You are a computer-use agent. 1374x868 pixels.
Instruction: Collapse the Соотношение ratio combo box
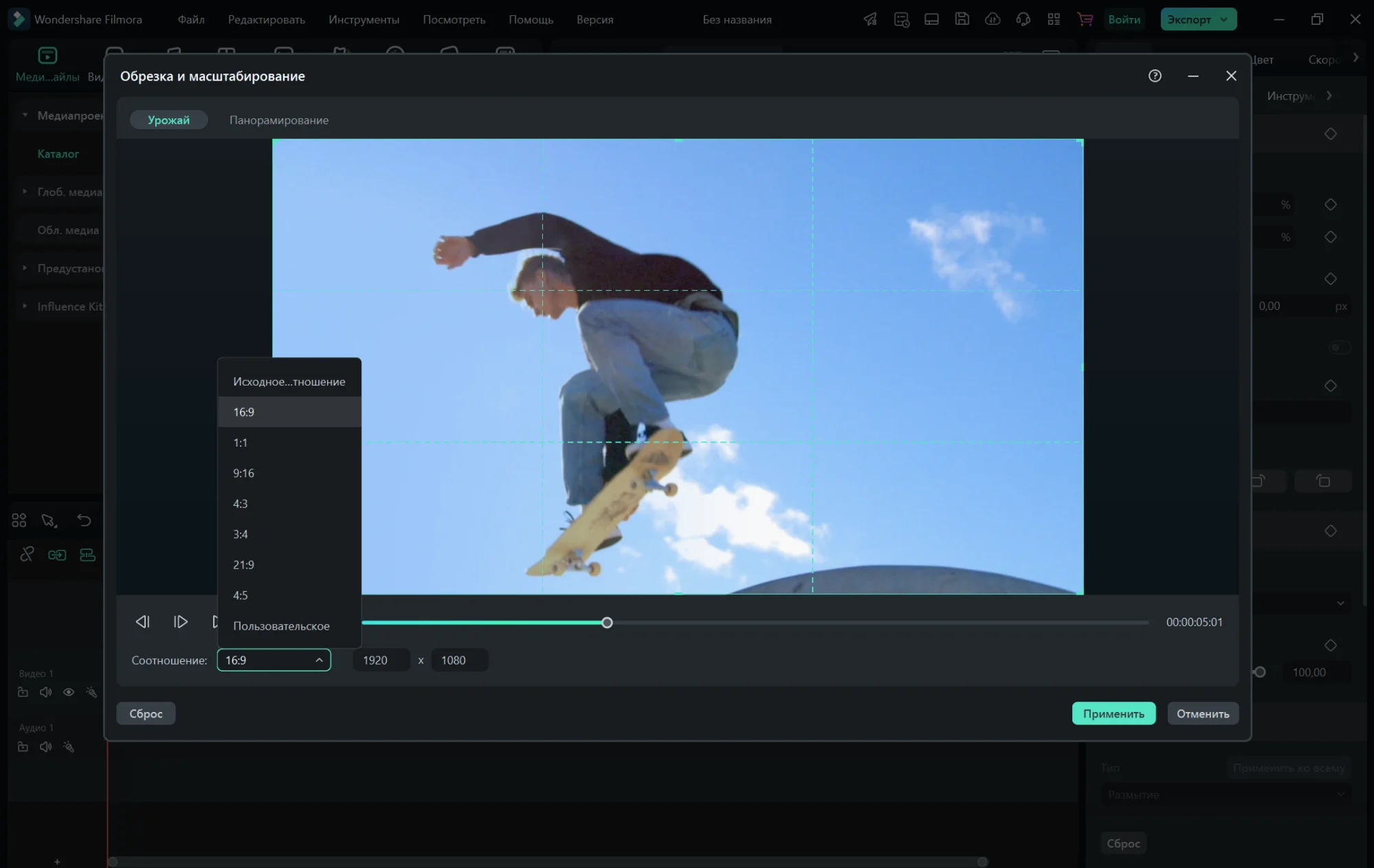274,660
